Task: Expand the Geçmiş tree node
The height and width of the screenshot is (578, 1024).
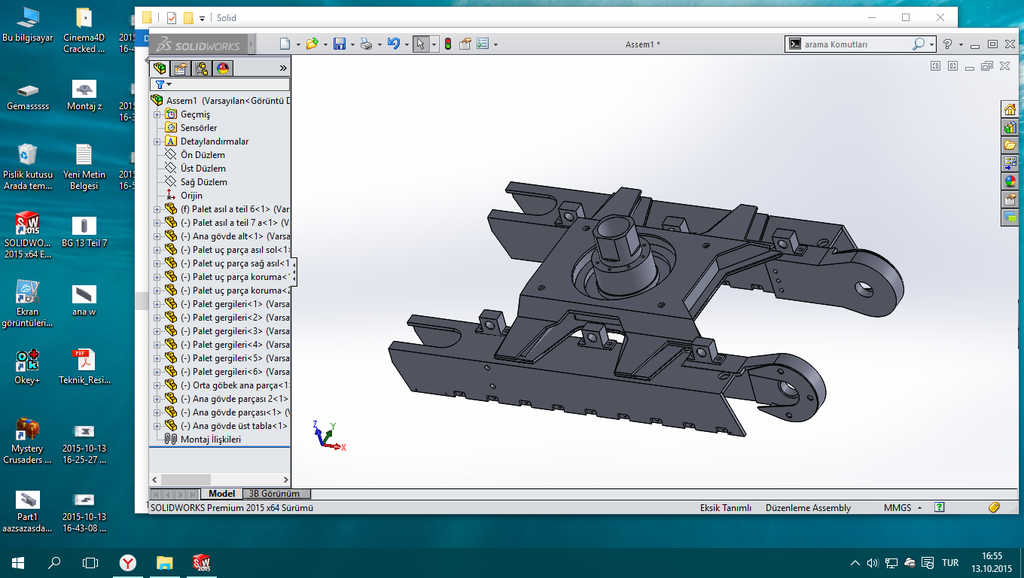Action: coord(156,114)
